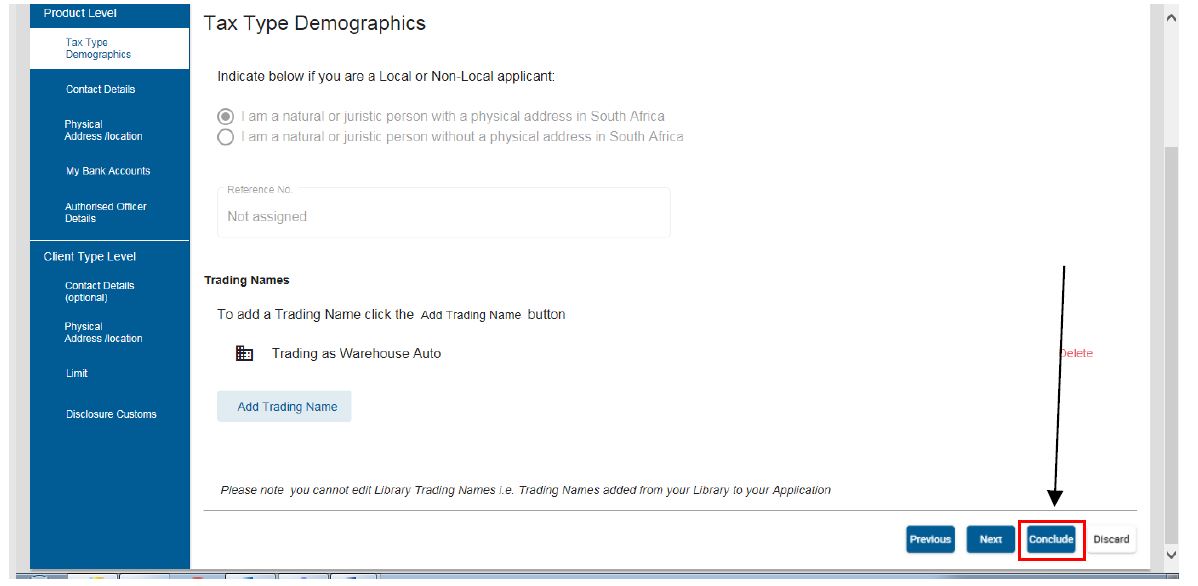Click the Trading Names section heading
The image size is (1198, 586).
click(x=247, y=280)
